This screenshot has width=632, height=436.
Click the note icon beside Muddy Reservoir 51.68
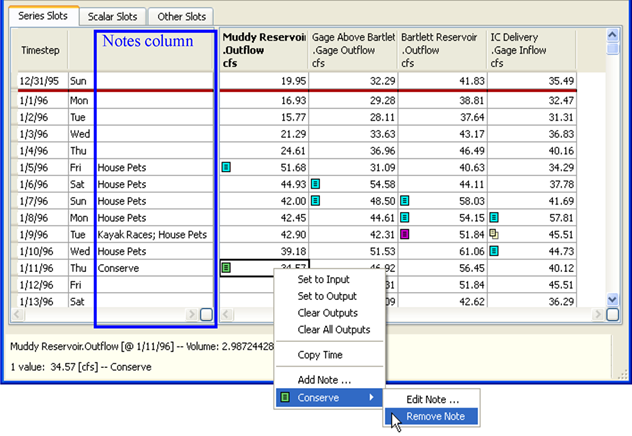[226, 167]
